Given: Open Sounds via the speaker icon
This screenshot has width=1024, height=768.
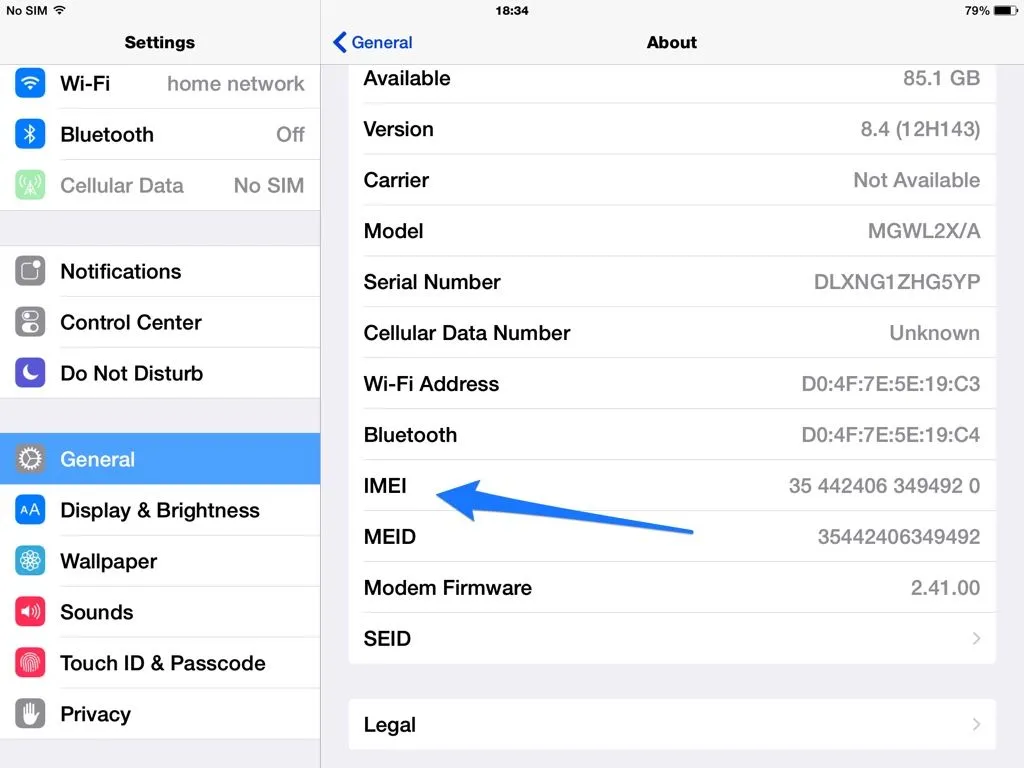Looking at the screenshot, I should [x=30, y=613].
